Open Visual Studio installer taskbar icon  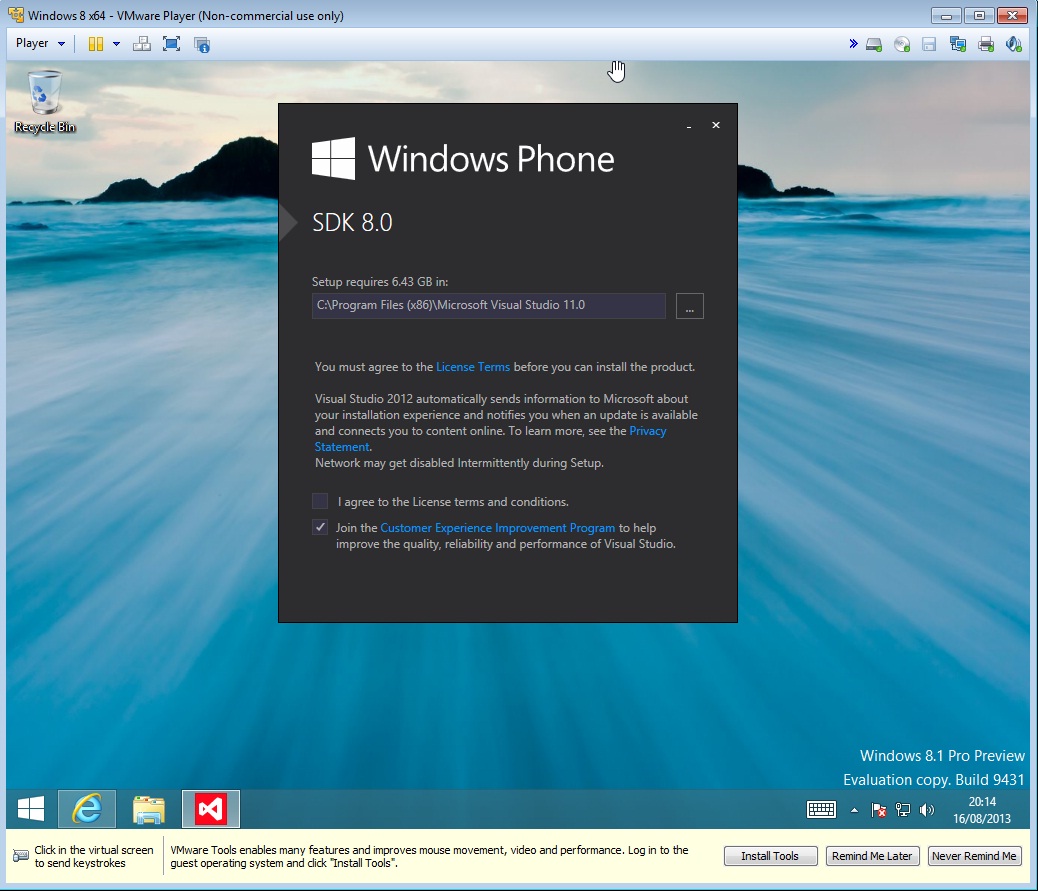pyautogui.click(x=210, y=809)
